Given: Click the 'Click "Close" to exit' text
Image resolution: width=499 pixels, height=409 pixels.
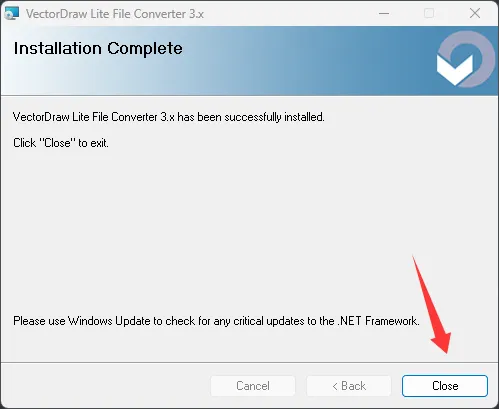Looking at the screenshot, I should [x=61, y=143].
